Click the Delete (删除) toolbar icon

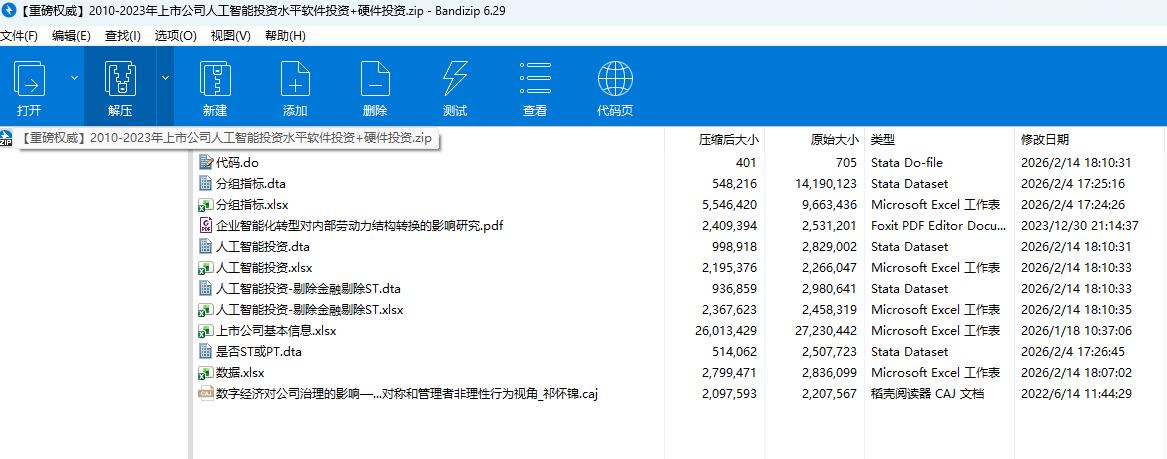click(375, 79)
